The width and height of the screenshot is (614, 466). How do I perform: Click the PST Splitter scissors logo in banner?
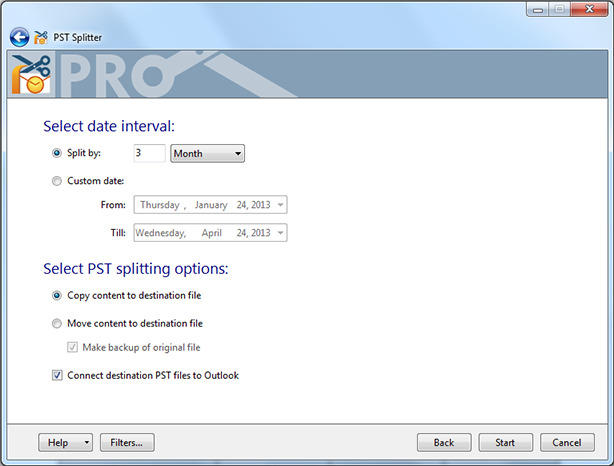(x=31, y=74)
